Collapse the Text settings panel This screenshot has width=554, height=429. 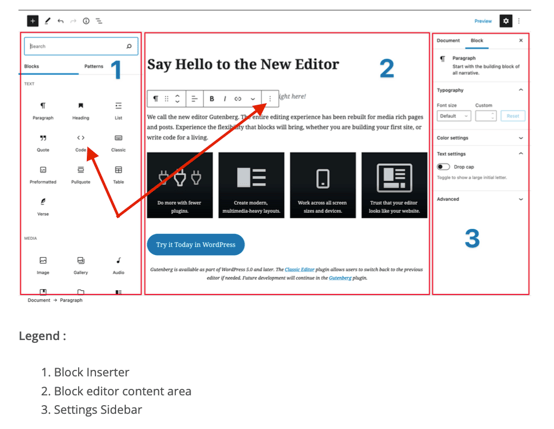click(x=480, y=154)
